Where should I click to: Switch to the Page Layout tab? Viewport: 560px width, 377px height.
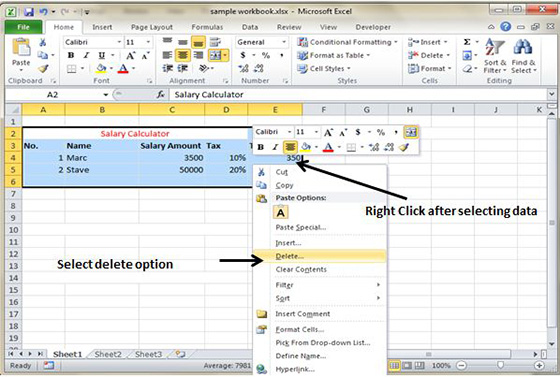[x=152, y=27]
